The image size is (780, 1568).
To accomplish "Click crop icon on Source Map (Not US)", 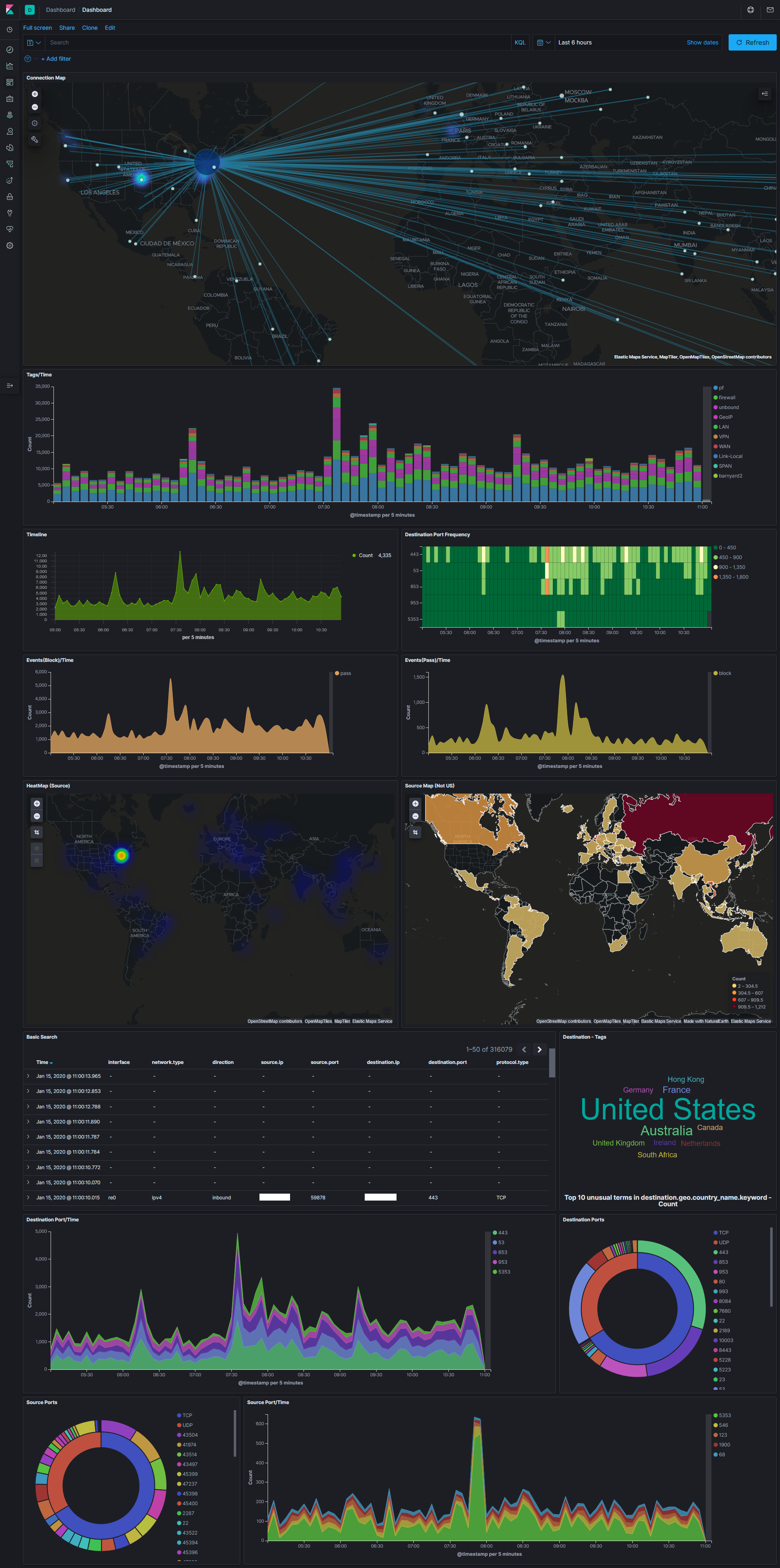I will click(x=415, y=832).
